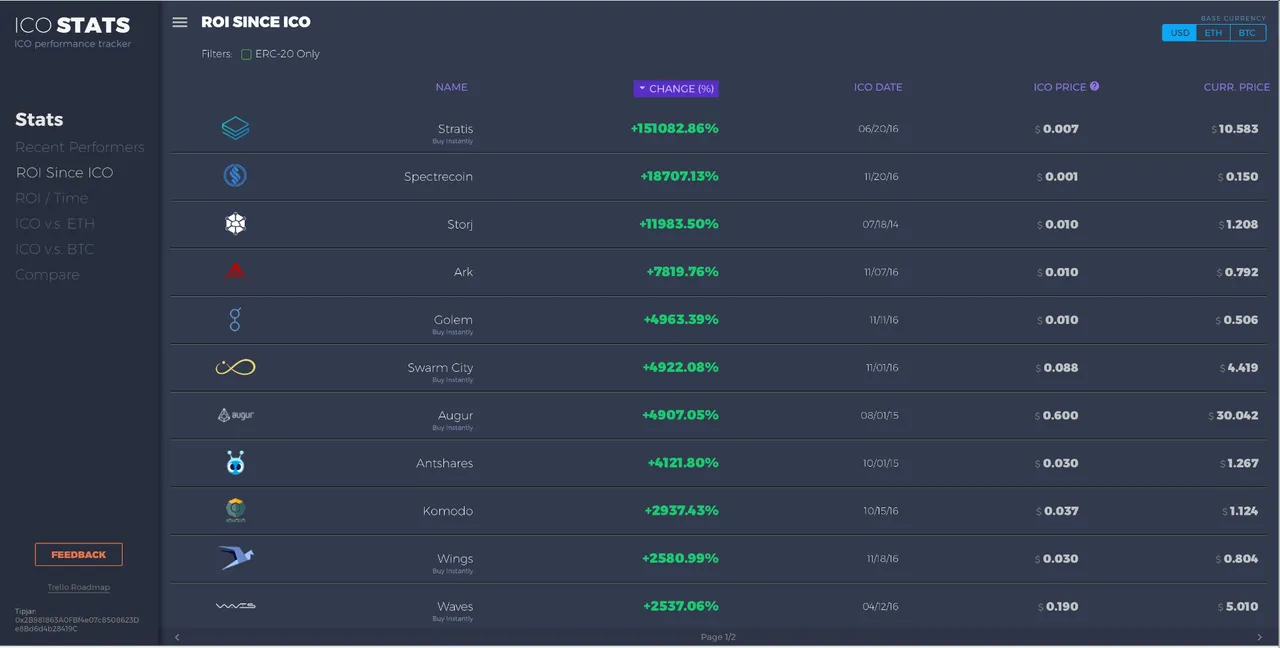Open ICO v.s. BTC in sidebar
Screen dimensions: 1280x648
click(x=54, y=249)
